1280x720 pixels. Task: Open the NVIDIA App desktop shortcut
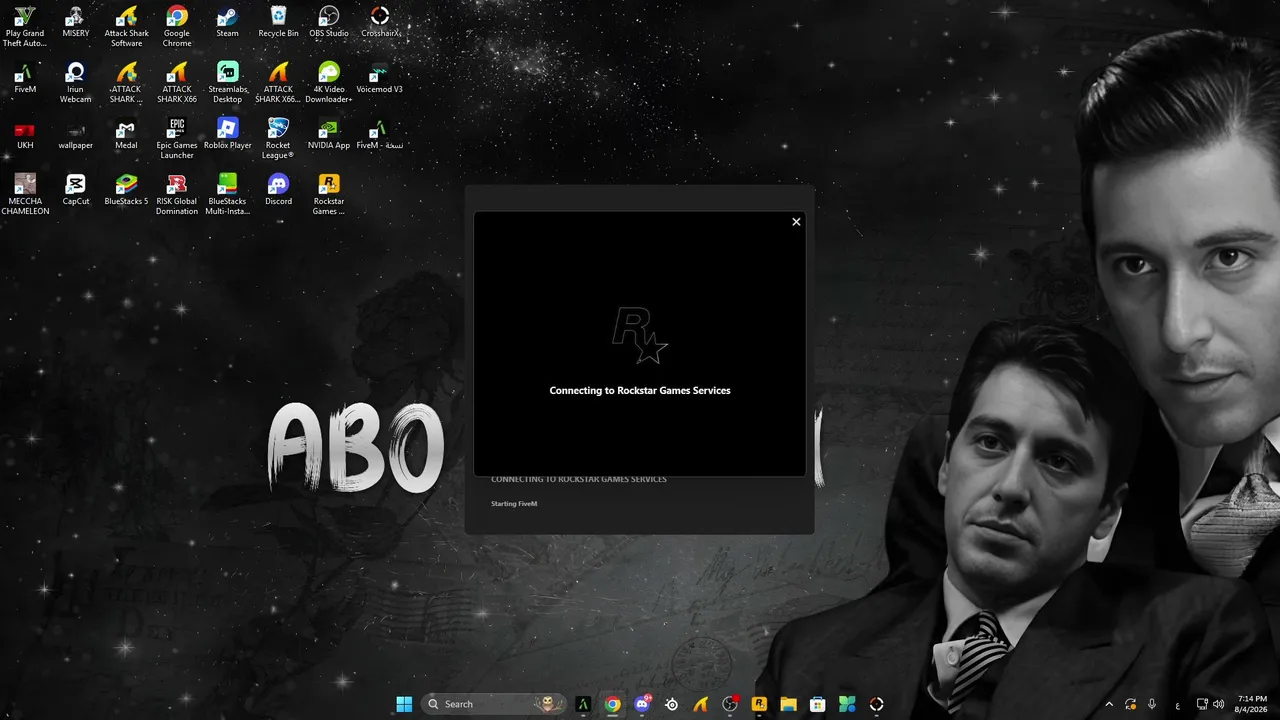click(x=329, y=134)
